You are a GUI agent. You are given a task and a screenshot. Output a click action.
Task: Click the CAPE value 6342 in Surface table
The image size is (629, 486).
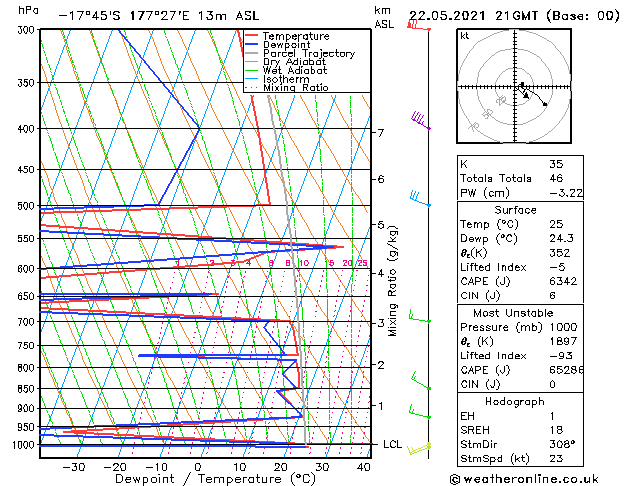point(563,281)
